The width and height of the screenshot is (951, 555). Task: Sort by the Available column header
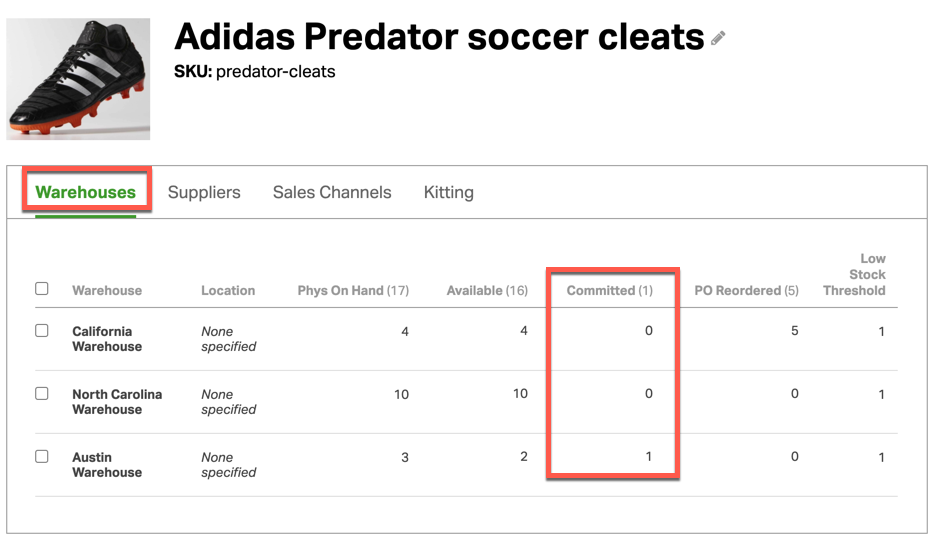487,291
